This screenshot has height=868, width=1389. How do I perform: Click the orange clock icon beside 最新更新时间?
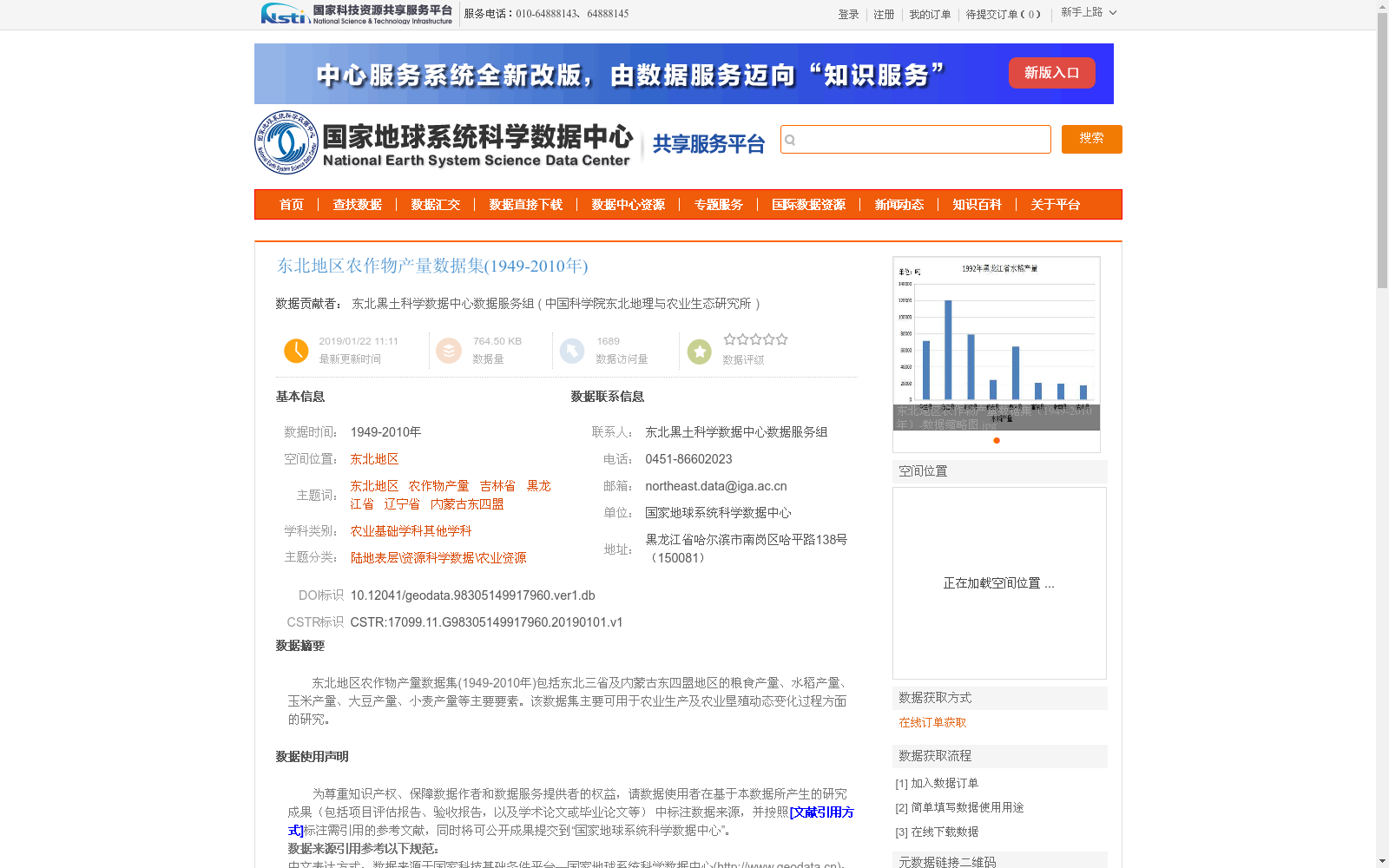(296, 351)
